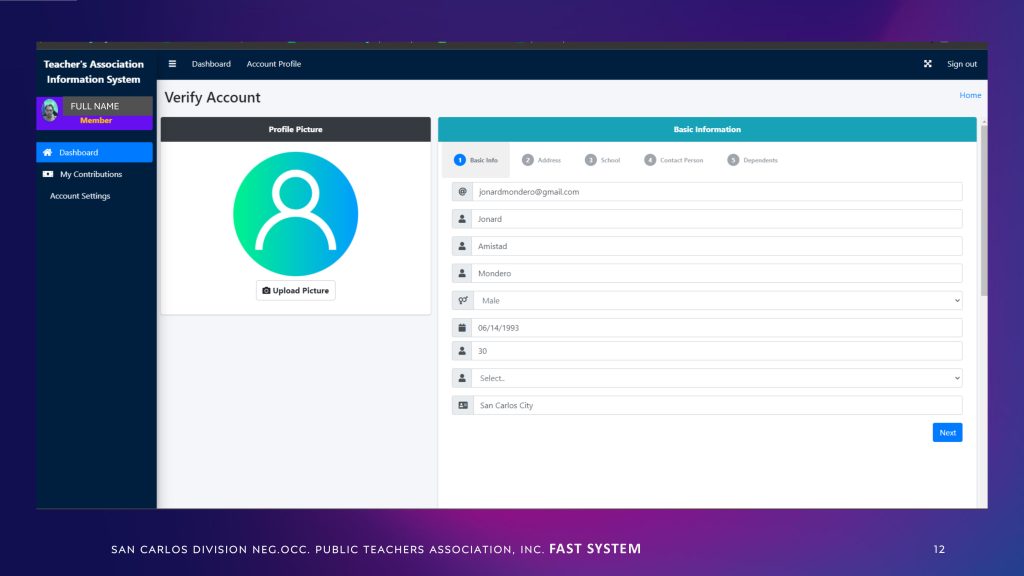1024x576 pixels.
Task: Click the Basic Information panel header
Action: point(707,129)
